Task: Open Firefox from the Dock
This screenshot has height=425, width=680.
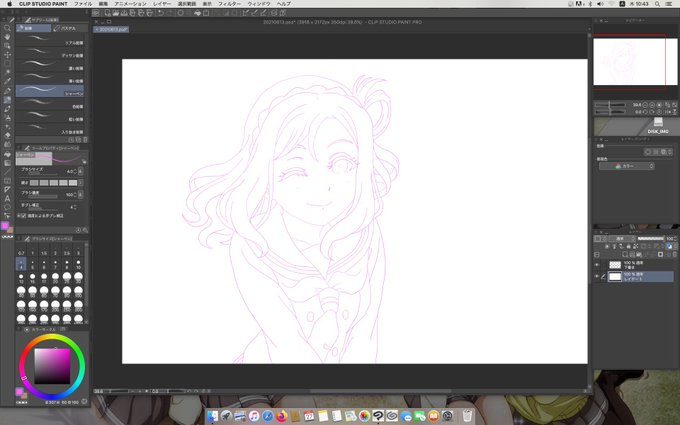Action: tap(282, 416)
